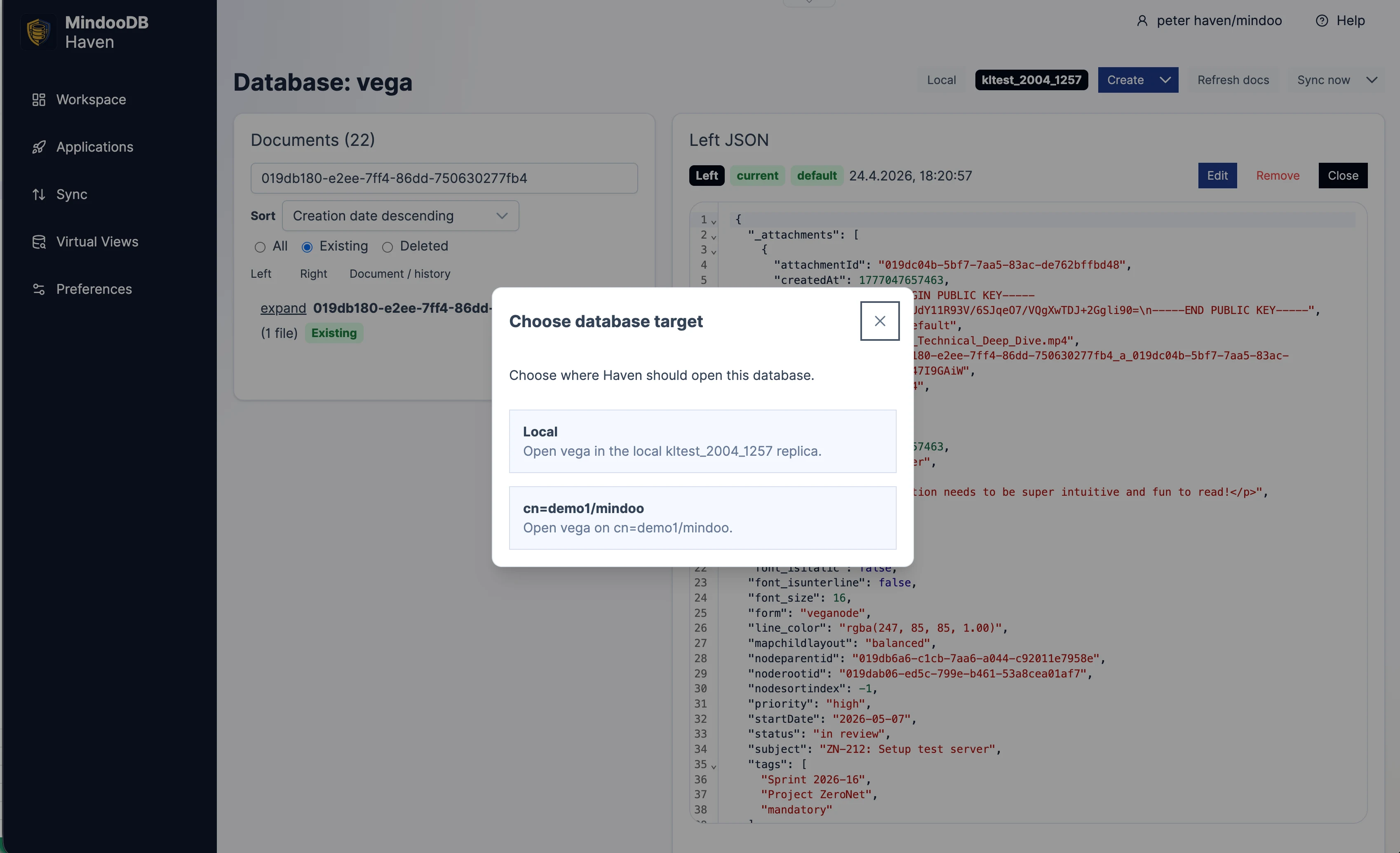Open Help in the top bar
1400x853 pixels.
1341,21
